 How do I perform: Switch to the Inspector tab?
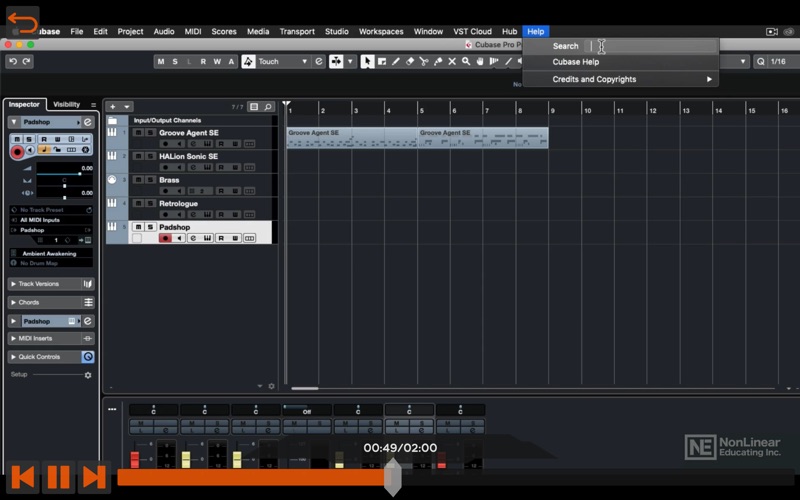(x=24, y=104)
